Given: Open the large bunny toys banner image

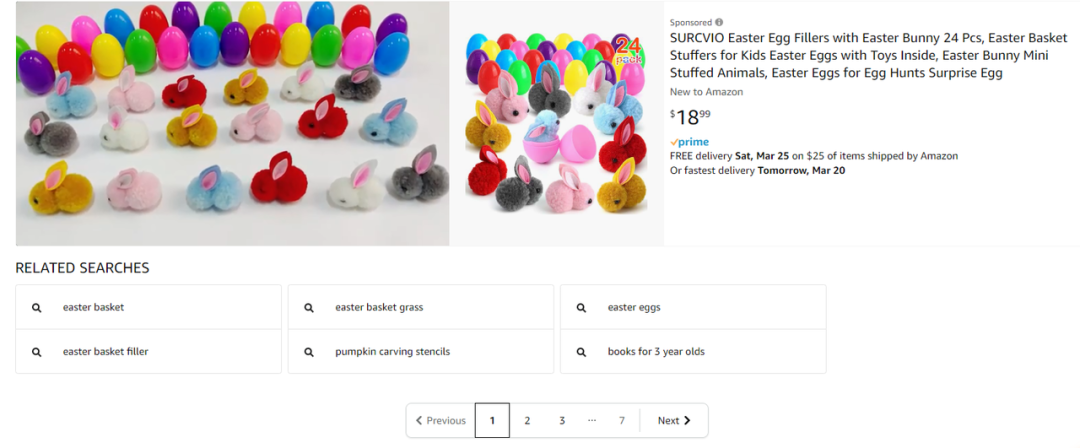Looking at the screenshot, I should click(232, 123).
